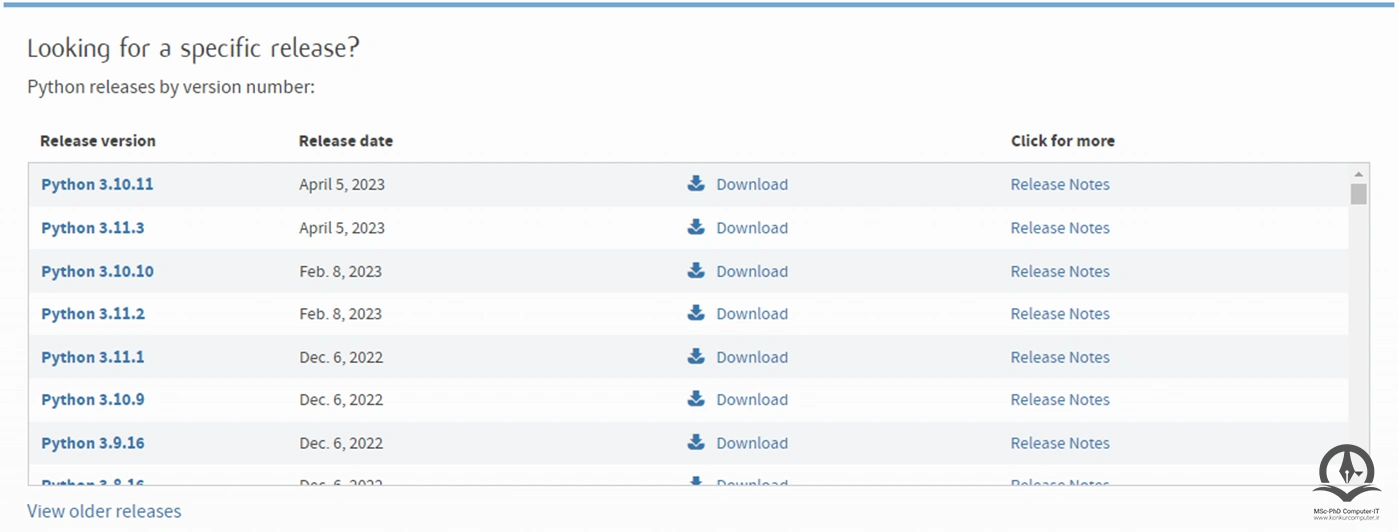Viewport: 1398px width, 532px height.
Task: Click Dec. 6, 2022 date for Python 3.11.1
Action: 341,357
